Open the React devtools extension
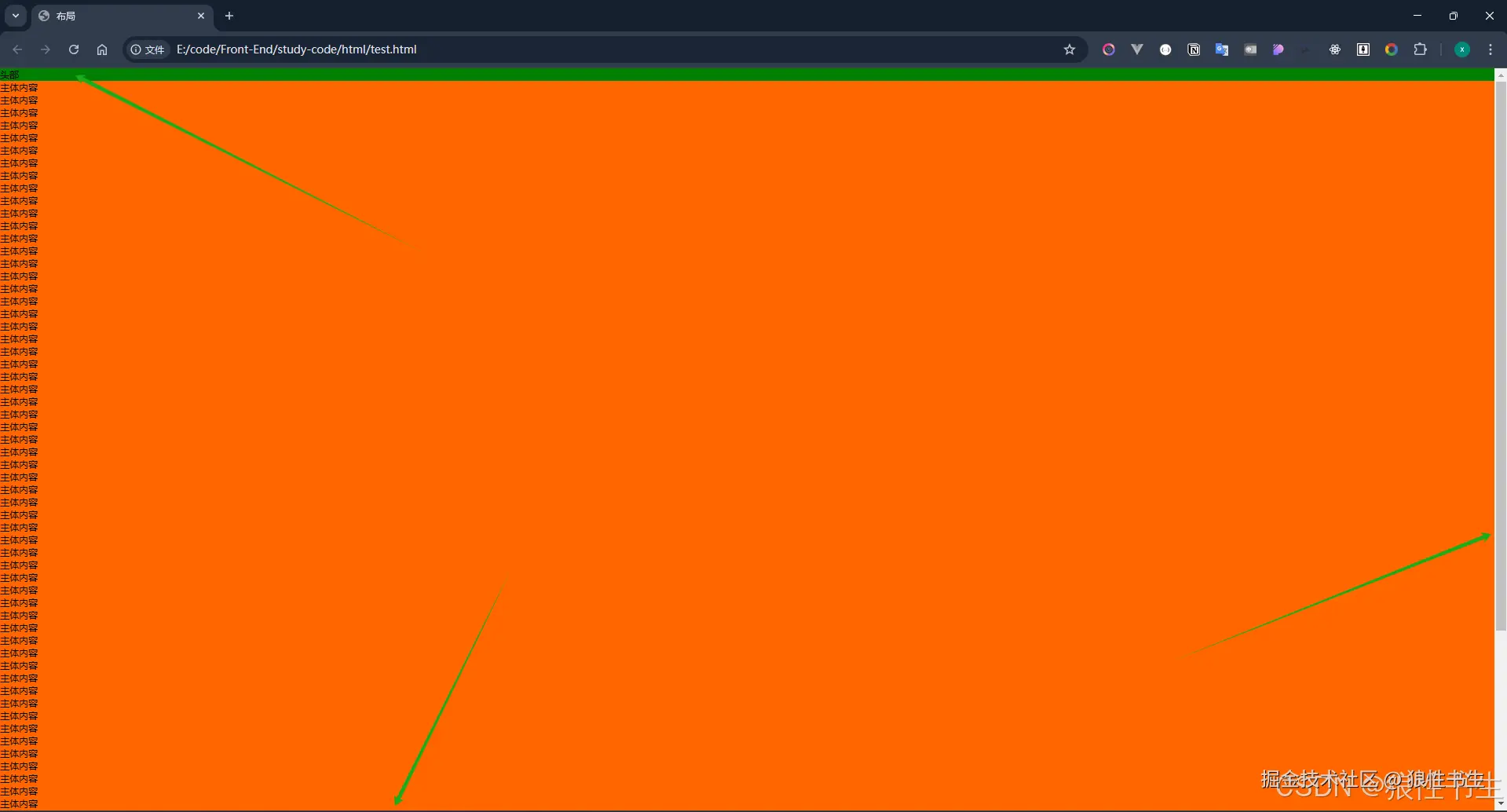This screenshot has height=812, width=1507. [1335, 49]
